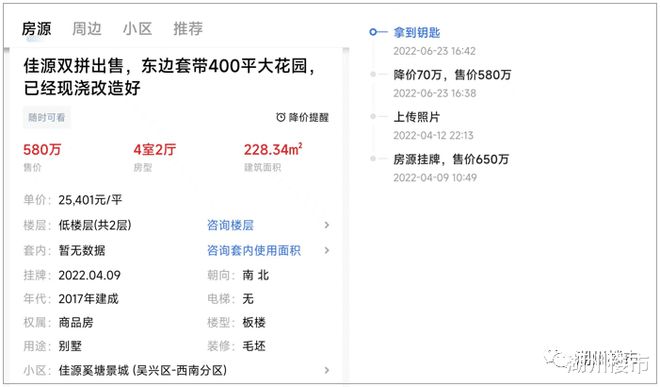Open the 咨询套内使用面积 link
The image size is (660, 387).
[254, 251]
